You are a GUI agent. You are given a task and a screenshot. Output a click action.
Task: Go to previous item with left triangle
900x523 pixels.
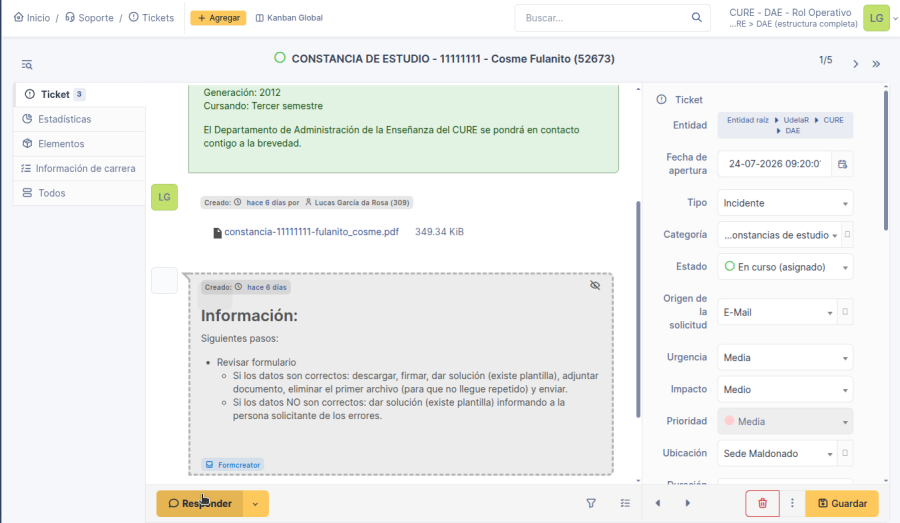(x=658, y=503)
